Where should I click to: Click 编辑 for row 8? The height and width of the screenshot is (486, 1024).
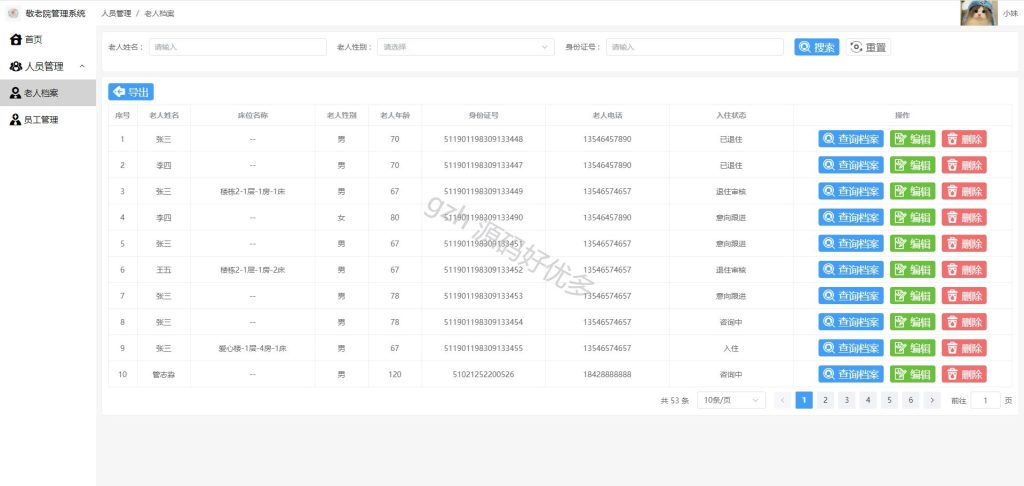[x=912, y=322]
